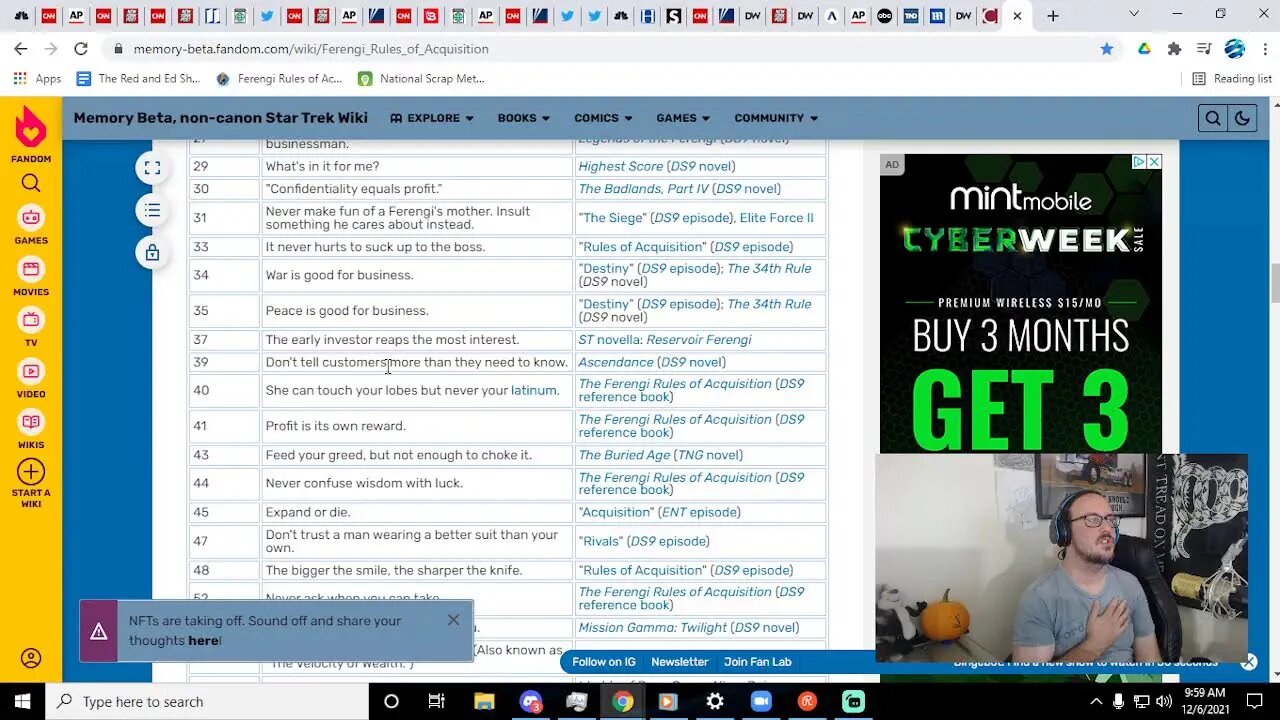The height and width of the screenshot is (720, 1280).
Task: Click the wiki header search icon
Action: coord(1213,118)
